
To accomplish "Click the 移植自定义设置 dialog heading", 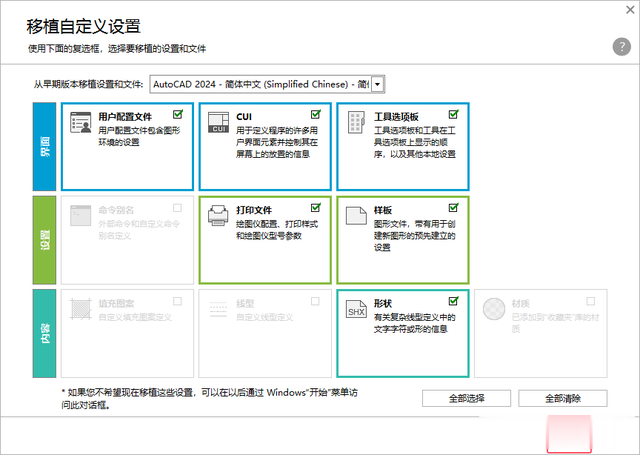I will pos(84,27).
